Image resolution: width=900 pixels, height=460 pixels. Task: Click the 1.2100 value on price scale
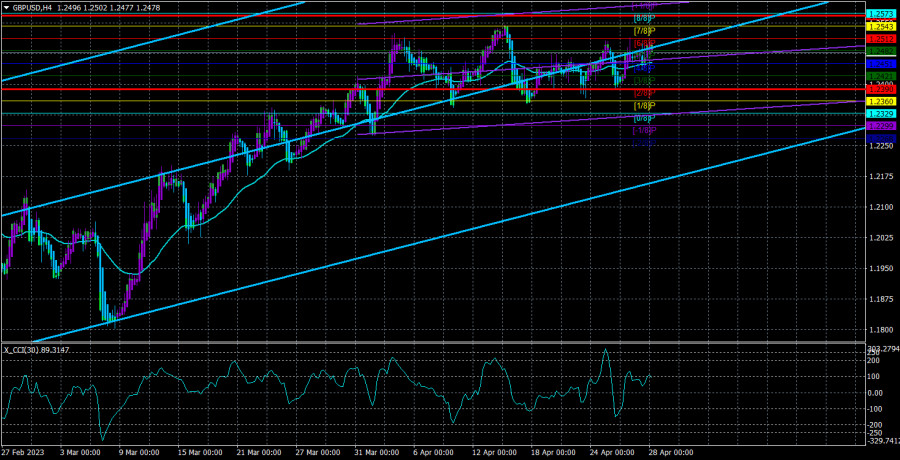881,207
